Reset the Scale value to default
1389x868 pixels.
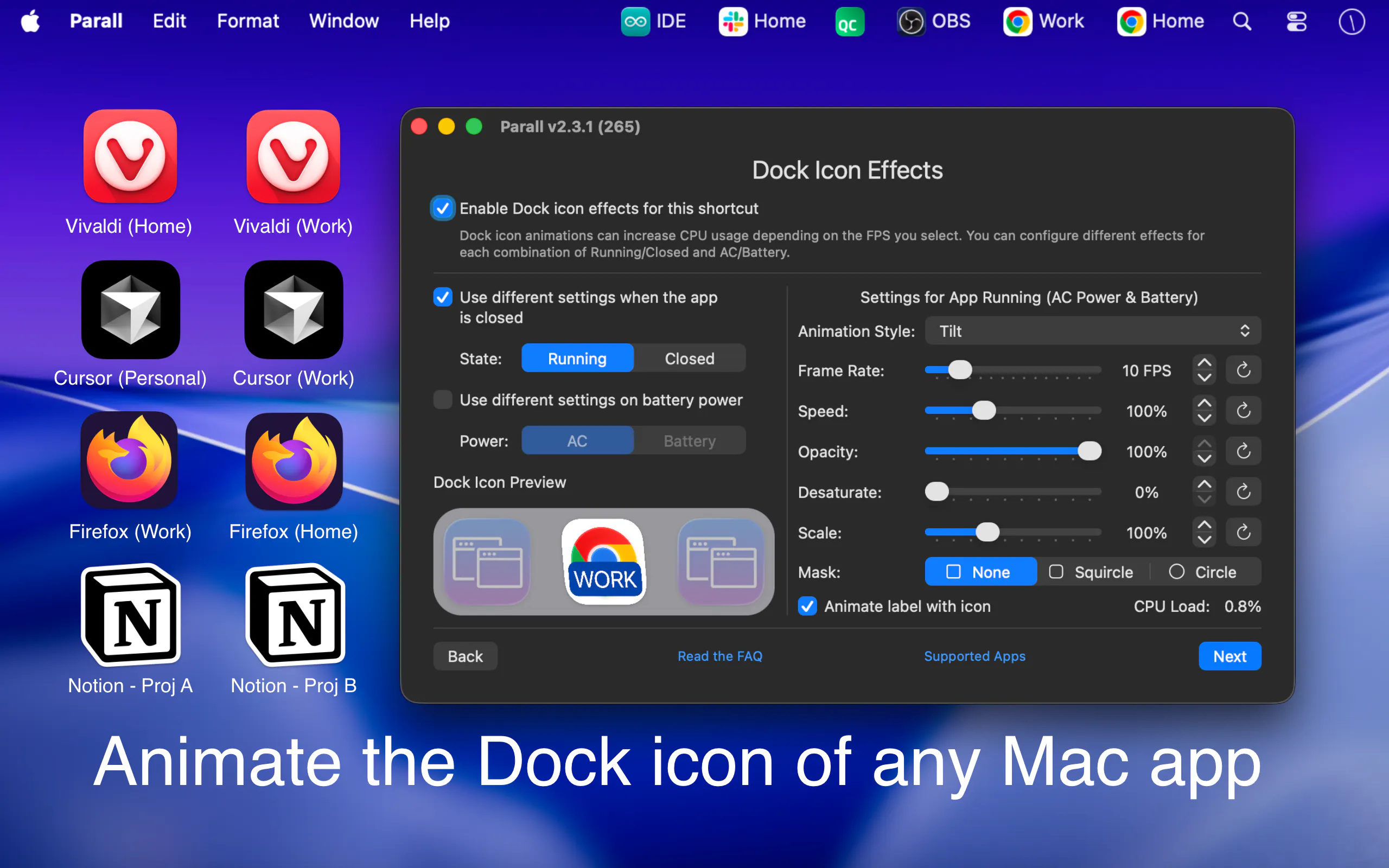1243,532
